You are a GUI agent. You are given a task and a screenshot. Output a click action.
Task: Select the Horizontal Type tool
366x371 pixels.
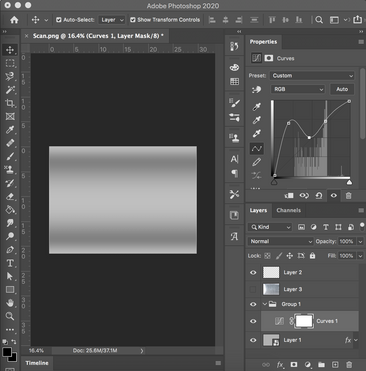tap(10, 263)
